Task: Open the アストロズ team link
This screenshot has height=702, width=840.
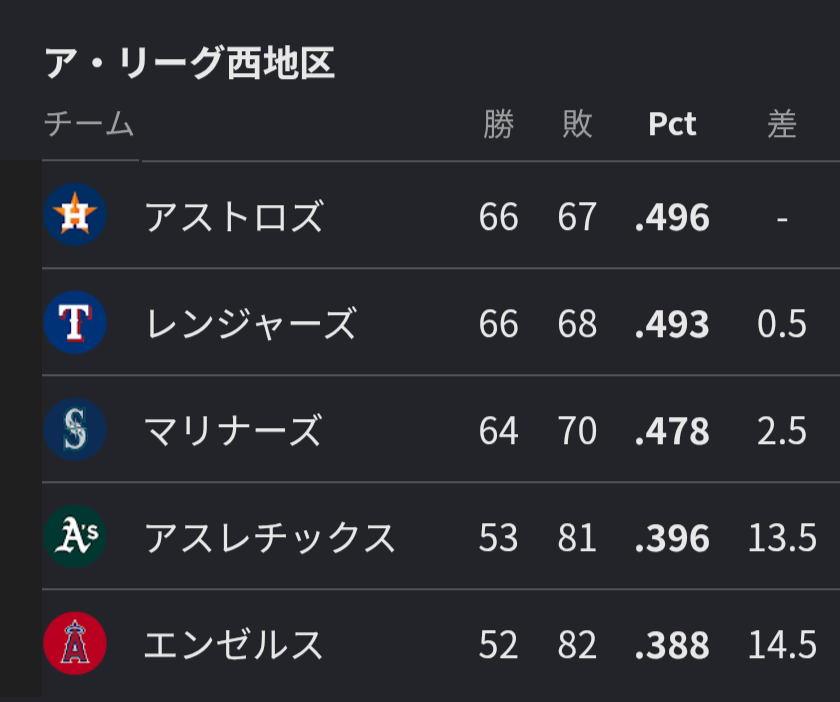Action: pos(234,216)
